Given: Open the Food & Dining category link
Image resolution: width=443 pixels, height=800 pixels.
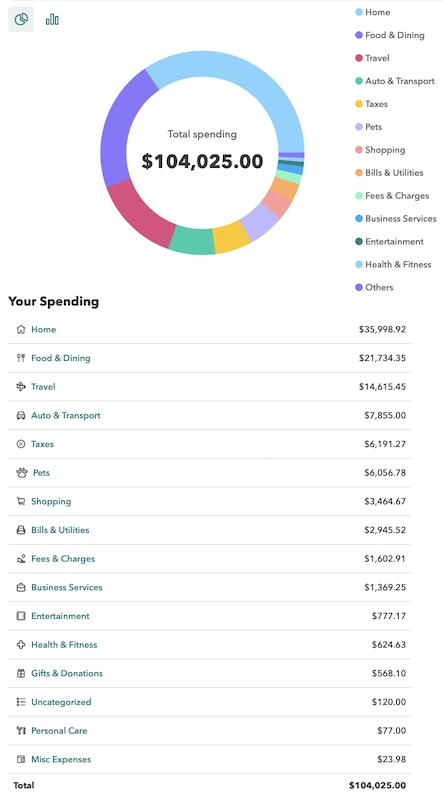Looking at the screenshot, I should tap(61, 358).
